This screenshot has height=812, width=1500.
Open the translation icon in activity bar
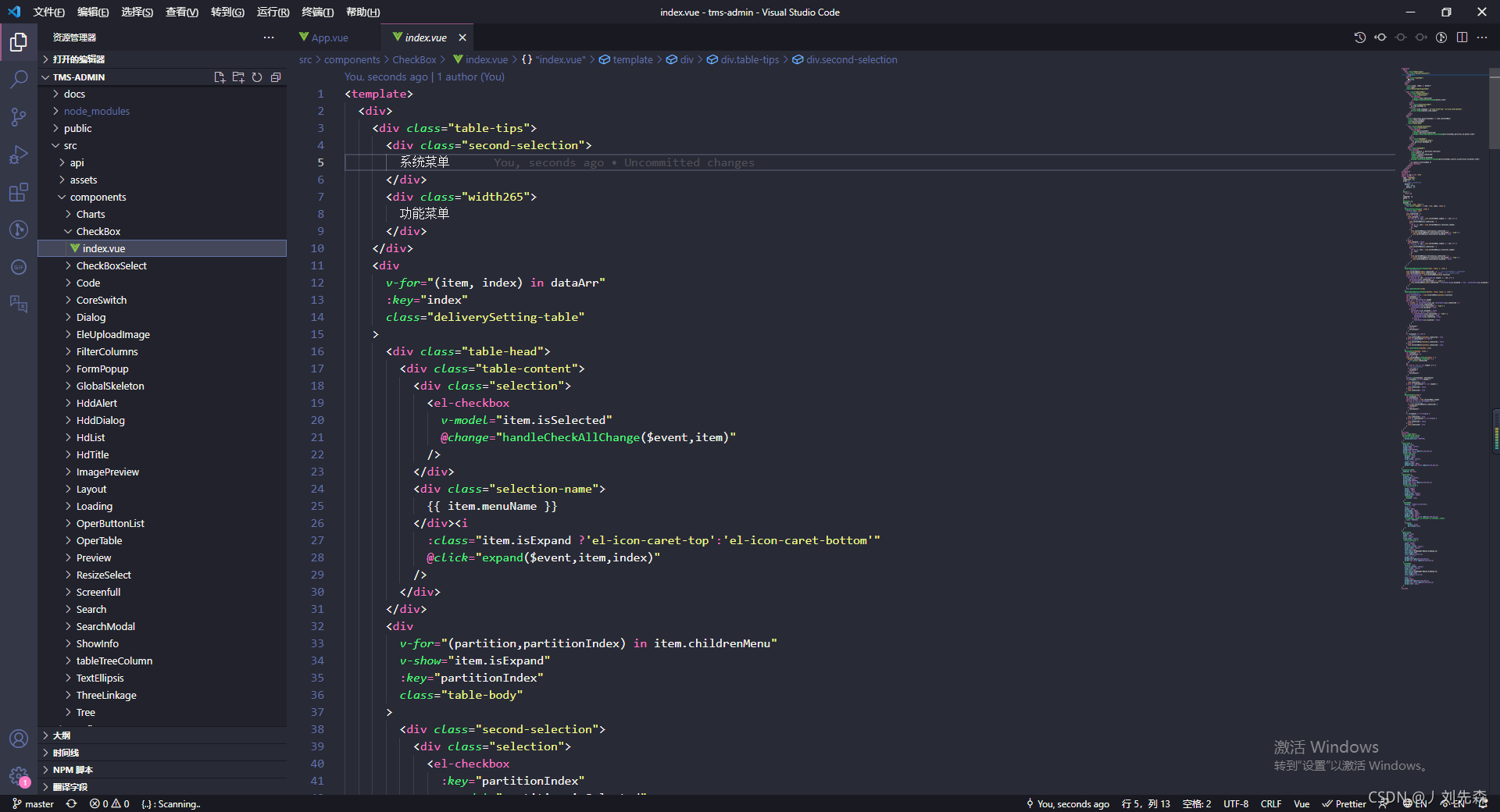pos(19,304)
